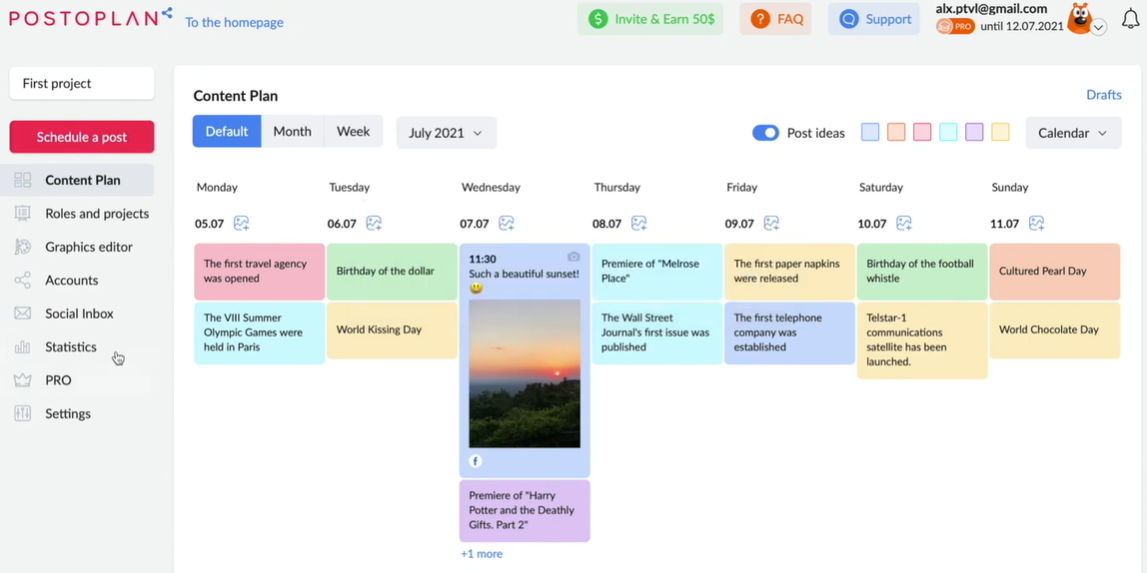
Task: Click add-image icon next to 07.07
Action: [x=506, y=223]
